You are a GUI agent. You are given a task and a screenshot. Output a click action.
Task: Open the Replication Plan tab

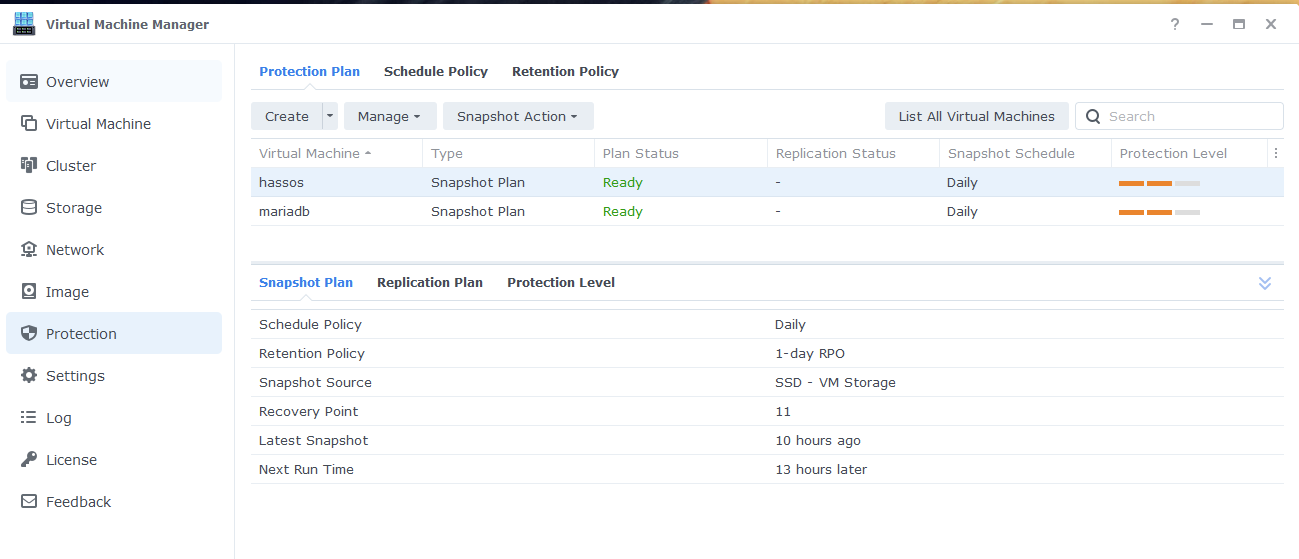coord(430,282)
